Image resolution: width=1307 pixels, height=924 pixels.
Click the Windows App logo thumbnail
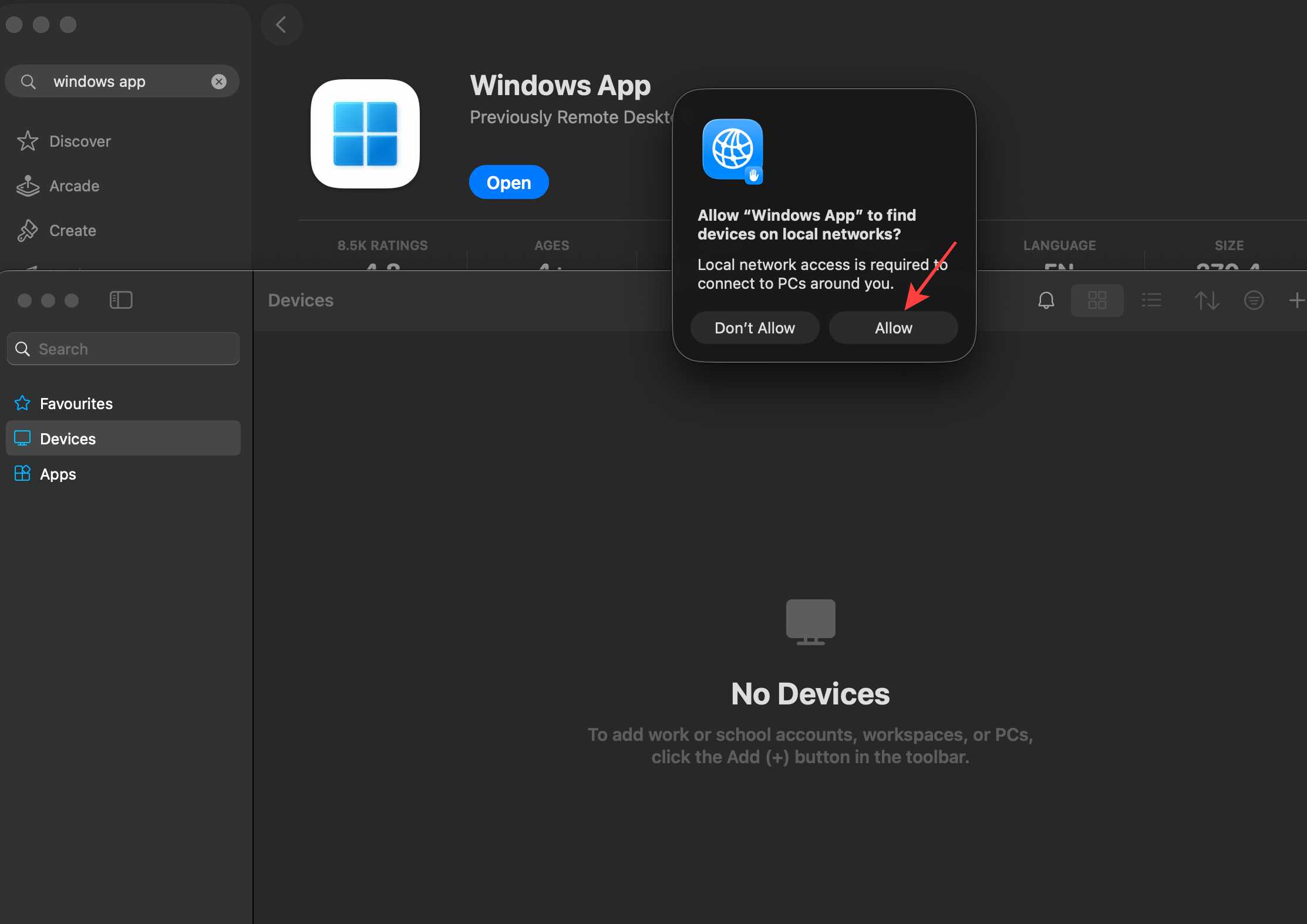(x=365, y=134)
